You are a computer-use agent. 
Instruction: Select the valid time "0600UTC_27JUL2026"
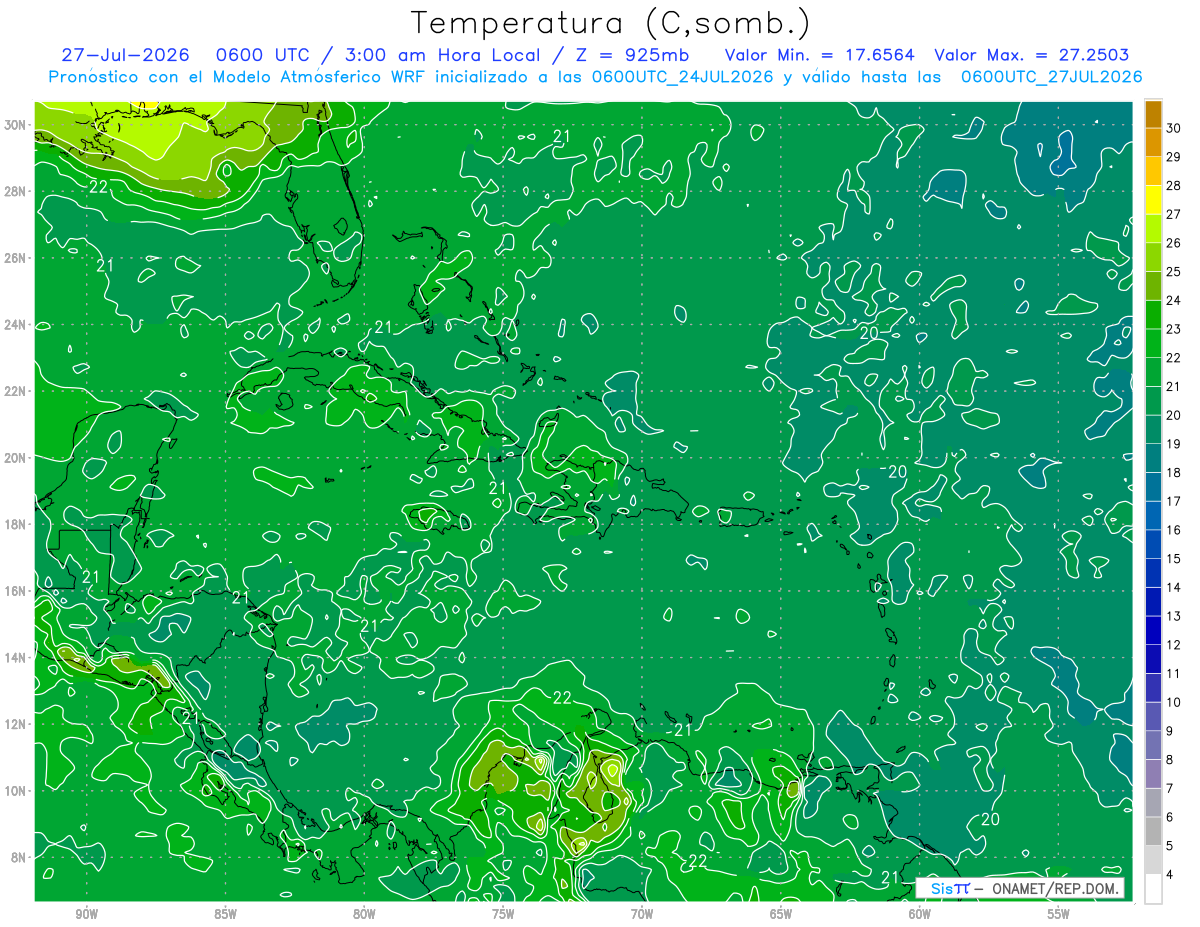click(x=1051, y=77)
